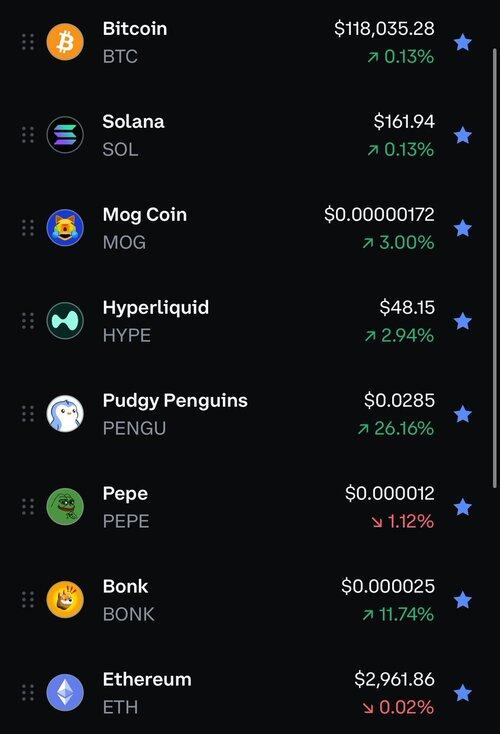Open the Hyperliquid logo icon
Viewport: 500px width, 734px height.
click(x=65, y=321)
